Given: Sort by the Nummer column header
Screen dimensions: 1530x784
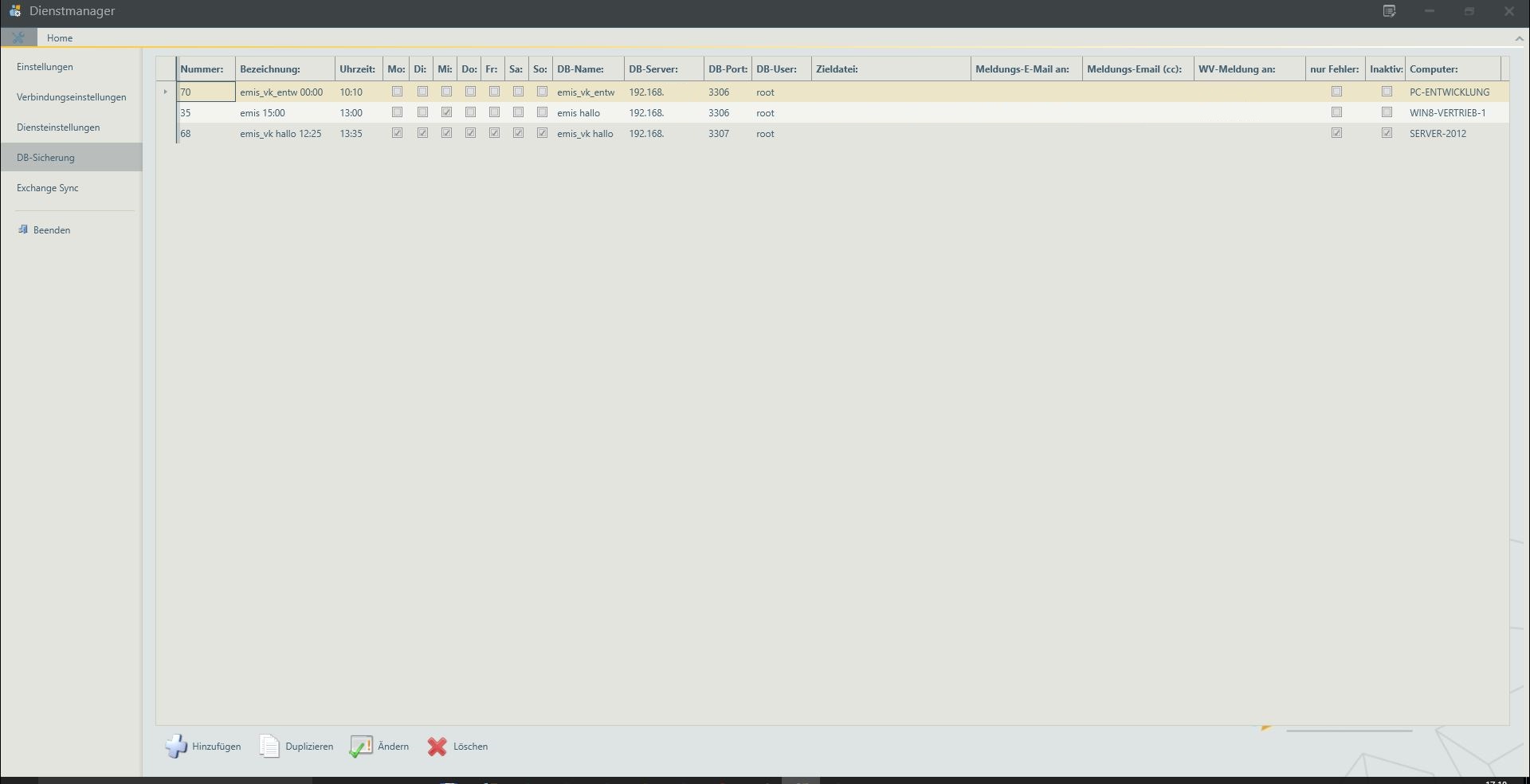Looking at the screenshot, I should point(206,69).
